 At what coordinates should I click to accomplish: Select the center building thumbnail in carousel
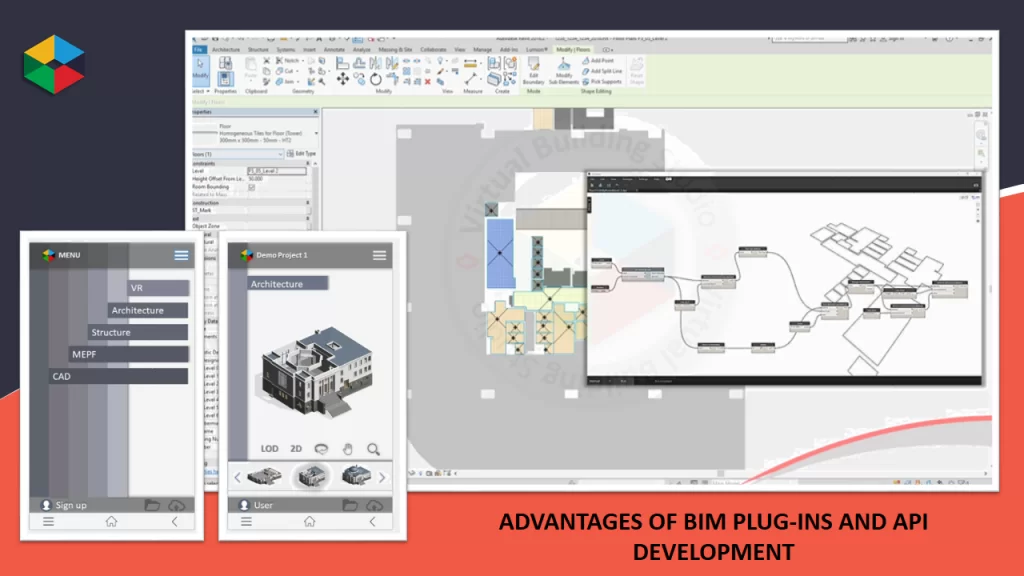coord(312,477)
